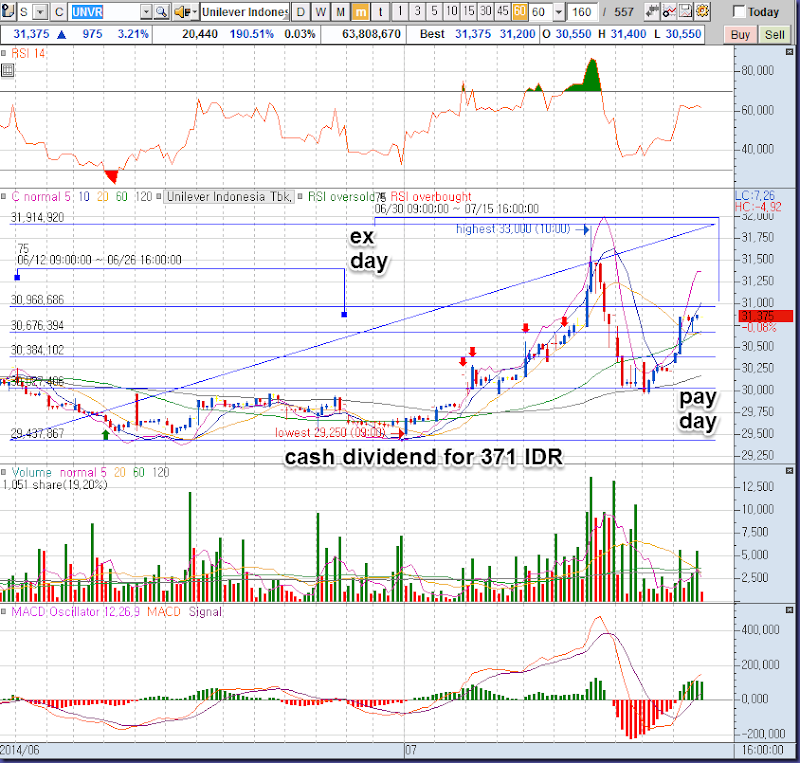Select the RSI overbought legend entry
800x763 pixels.
coord(431,196)
